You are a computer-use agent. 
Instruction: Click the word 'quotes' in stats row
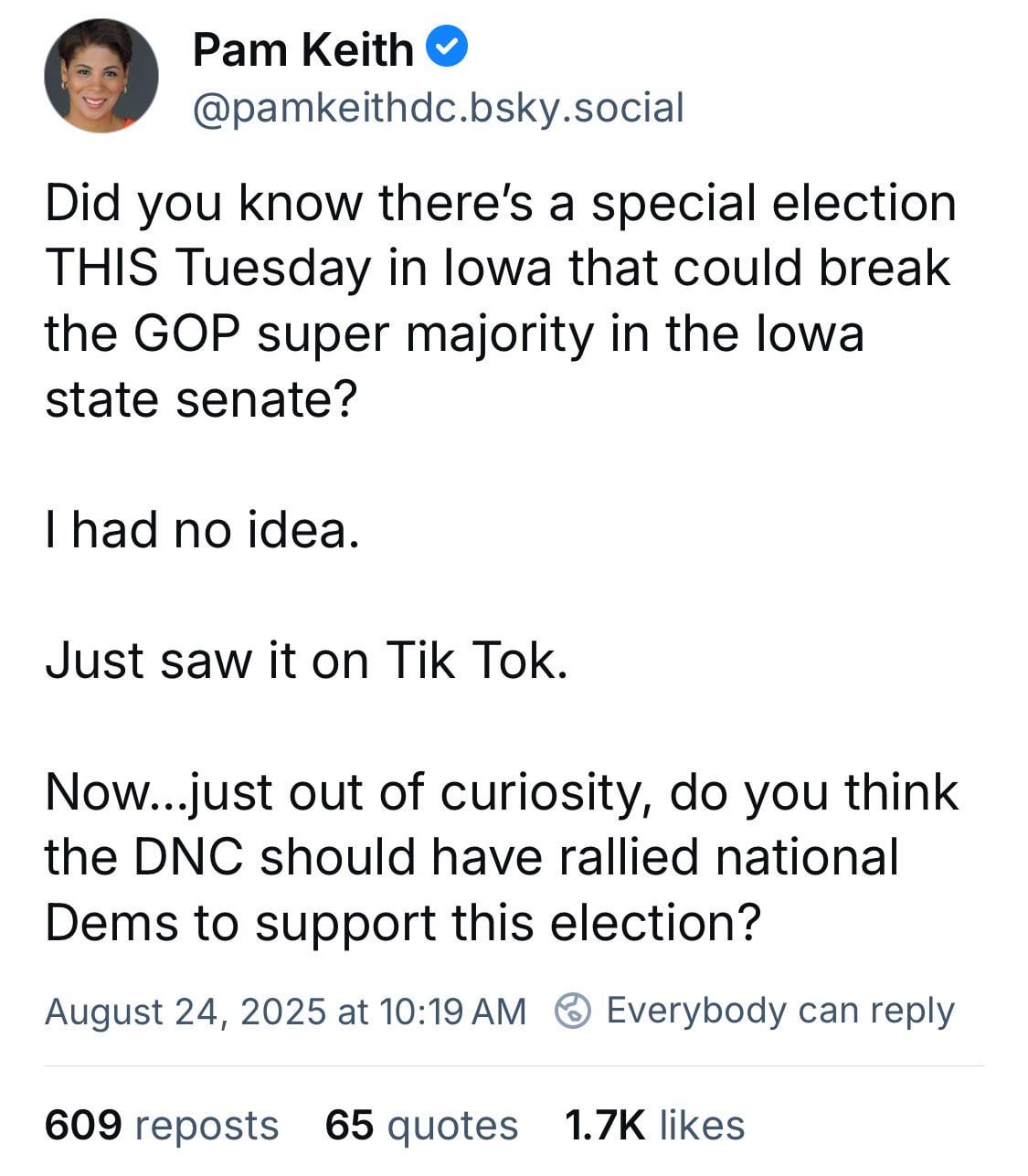(452, 1126)
